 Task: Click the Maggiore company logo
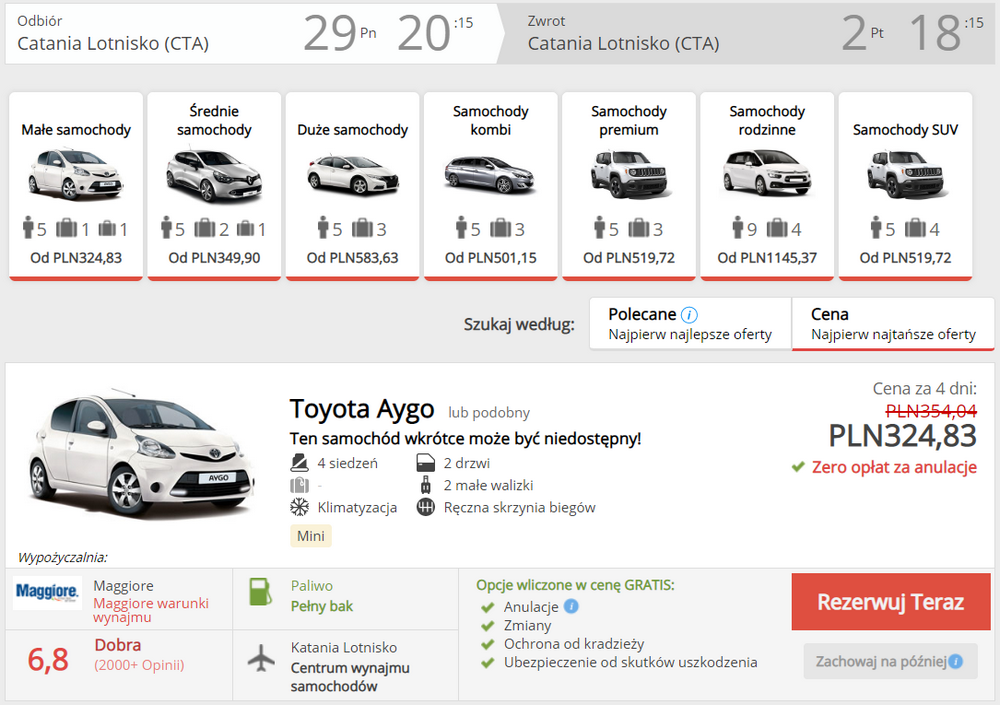[x=47, y=592]
